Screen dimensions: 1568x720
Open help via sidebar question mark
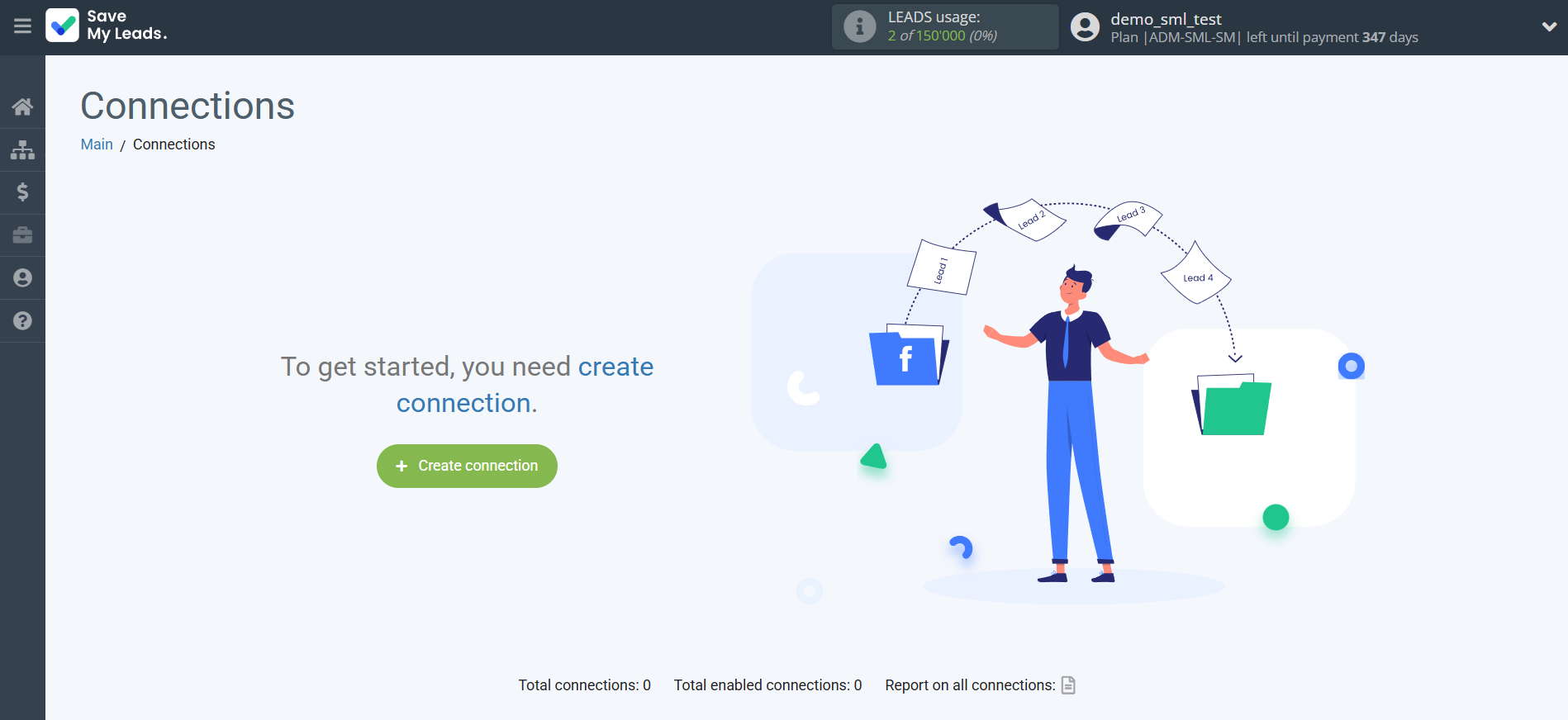click(x=22, y=321)
